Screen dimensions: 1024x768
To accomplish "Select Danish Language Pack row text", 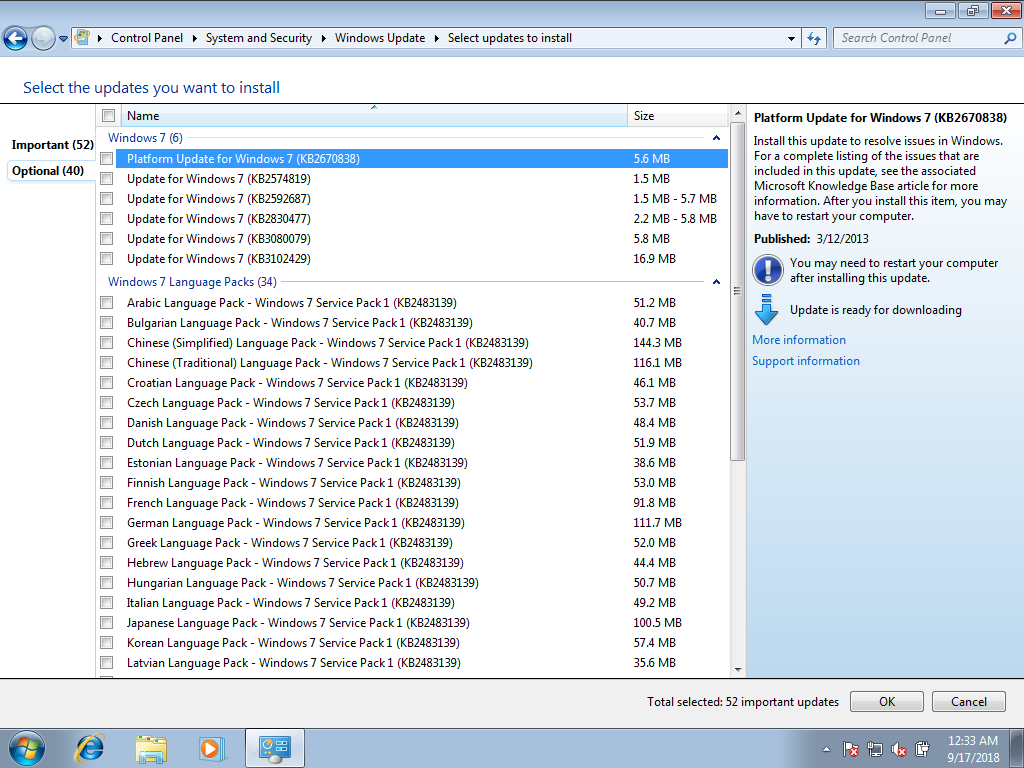I will coord(293,423).
